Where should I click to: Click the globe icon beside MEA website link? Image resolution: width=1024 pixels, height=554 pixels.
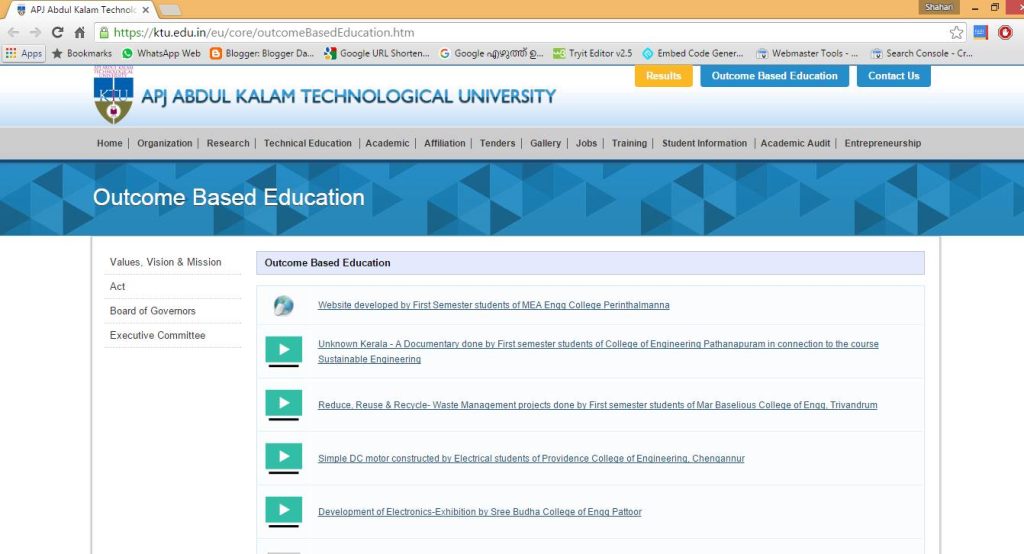283,305
